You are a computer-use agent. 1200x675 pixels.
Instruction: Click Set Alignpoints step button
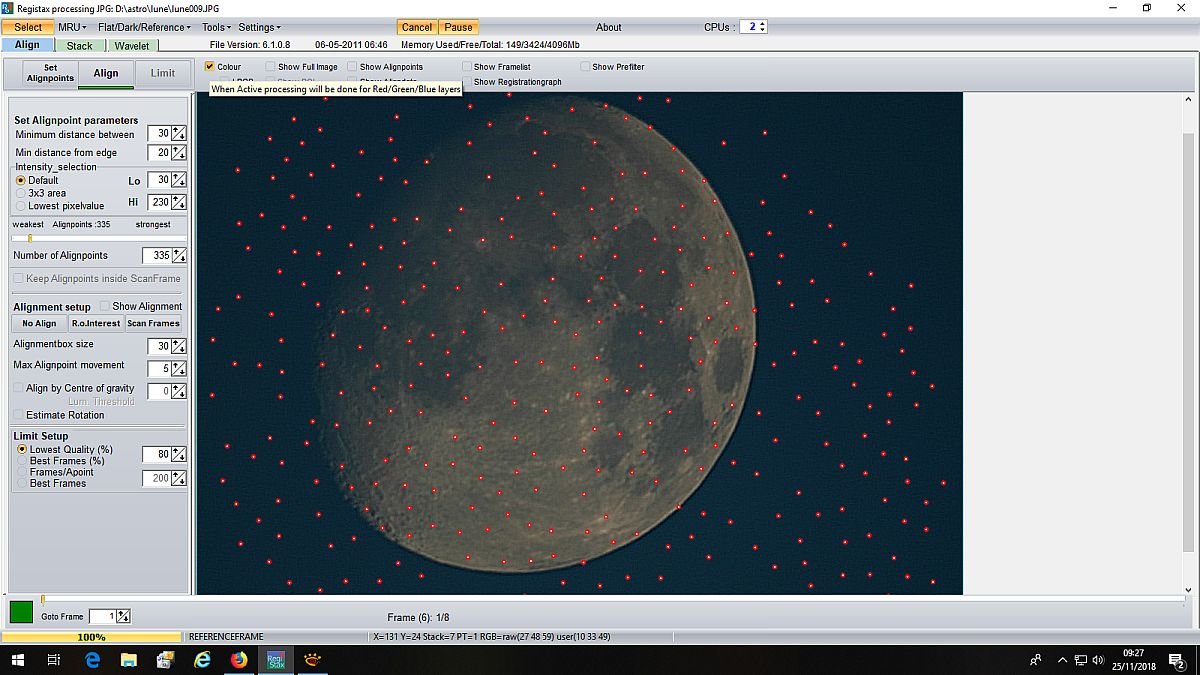(x=50, y=73)
